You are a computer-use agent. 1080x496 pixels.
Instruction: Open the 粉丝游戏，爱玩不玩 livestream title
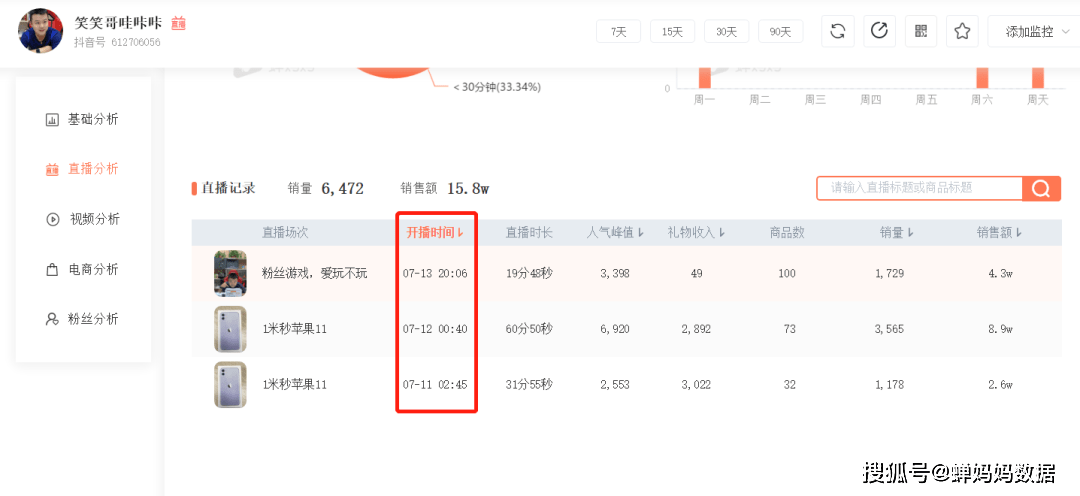click(315, 273)
